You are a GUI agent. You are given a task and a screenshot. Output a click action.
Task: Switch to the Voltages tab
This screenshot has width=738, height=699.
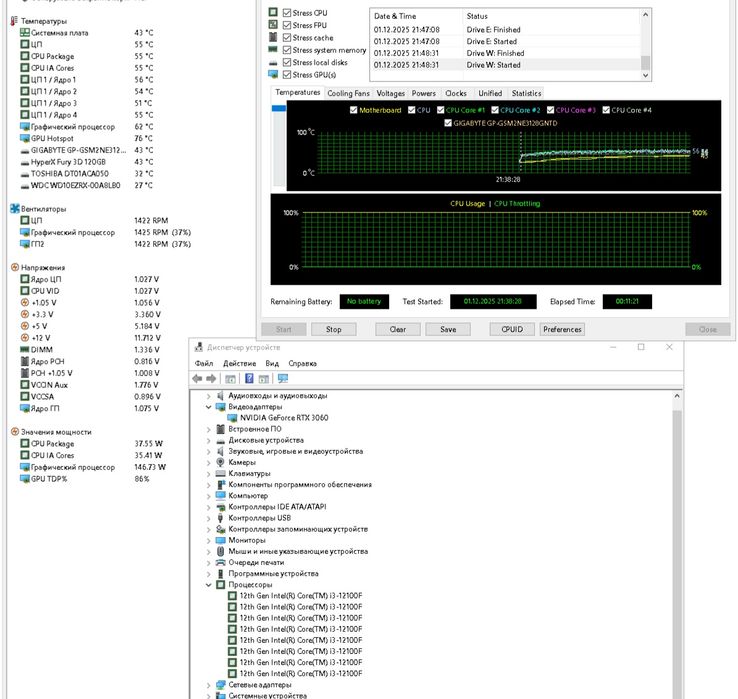coord(391,93)
